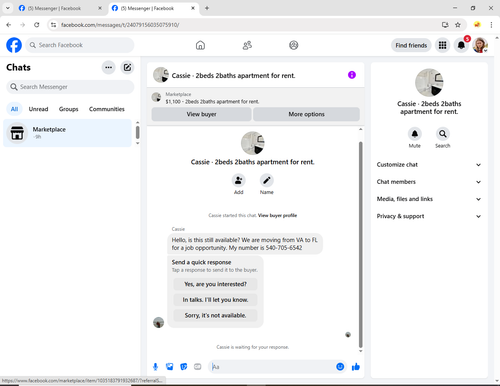The height and width of the screenshot is (386, 500).
Task: Click the View buyer button
Action: tap(201, 114)
